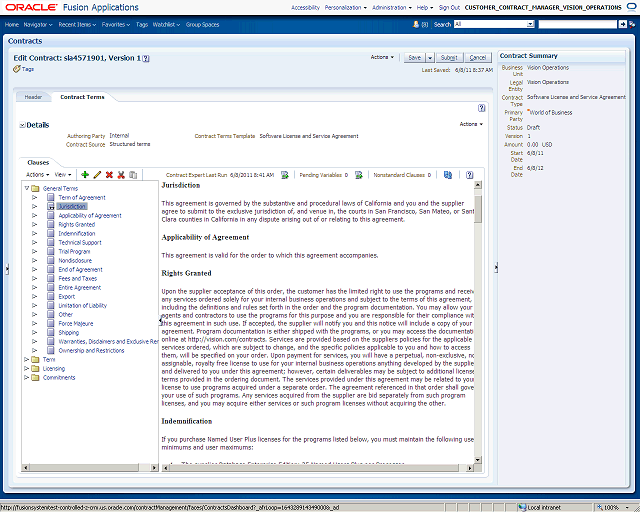The height and width of the screenshot is (512, 640).
Task: Click the Local intranet status bar icon
Action: coord(522,508)
